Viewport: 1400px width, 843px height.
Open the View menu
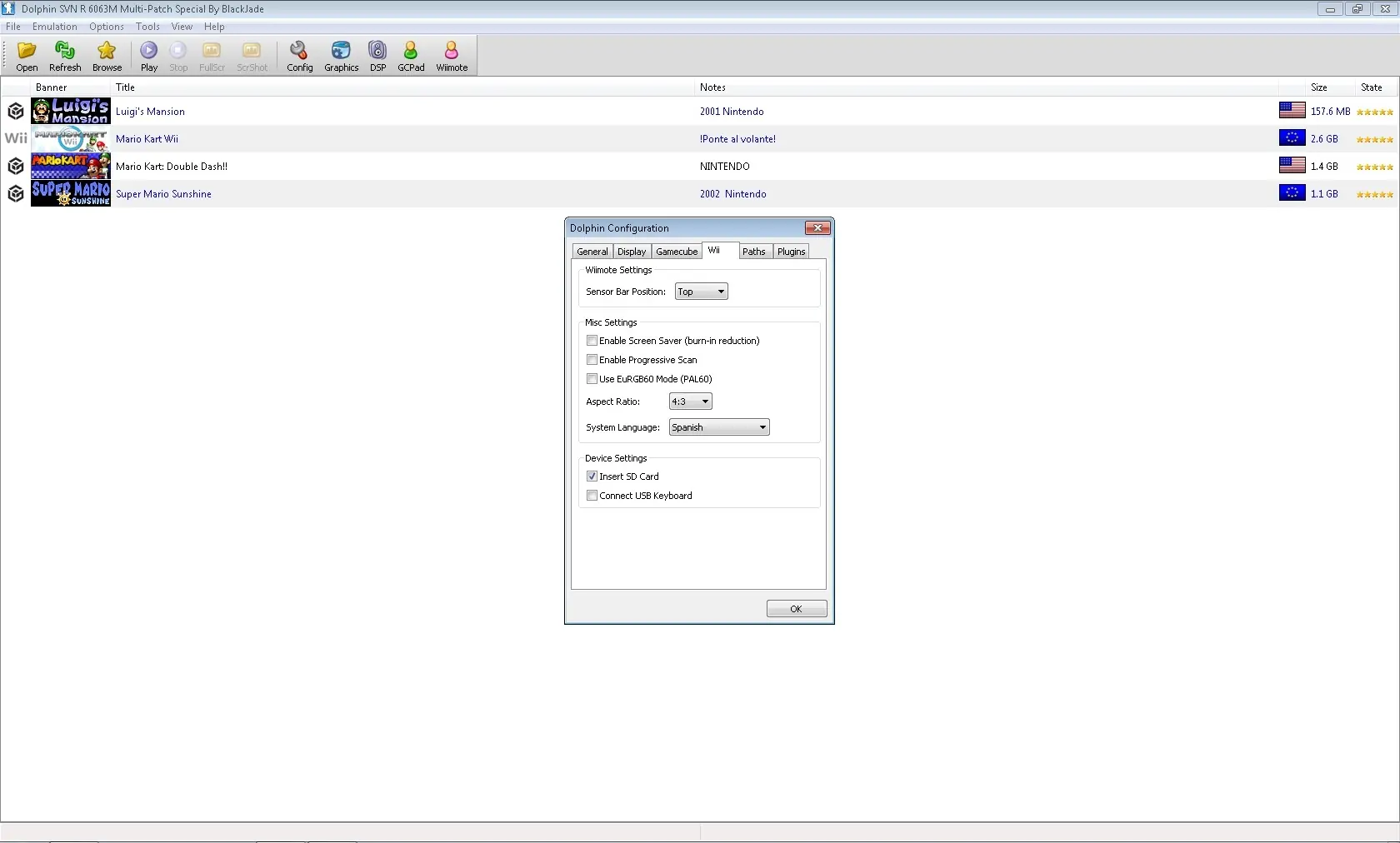pyautogui.click(x=182, y=27)
